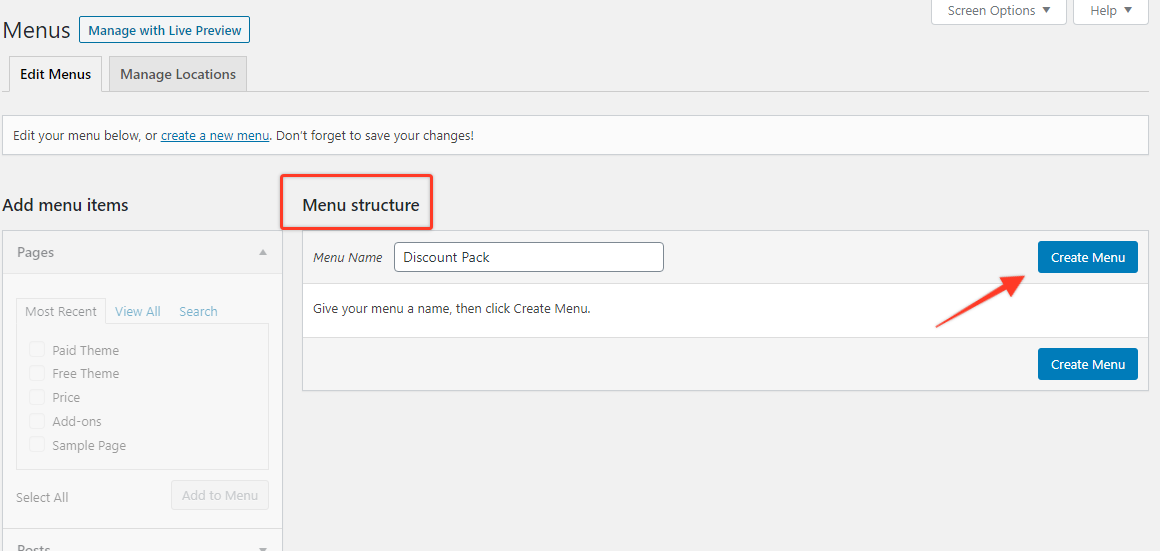The image size is (1160, 551).
Task: Collapse the Pages panel arrow
Action: (263, 252)
